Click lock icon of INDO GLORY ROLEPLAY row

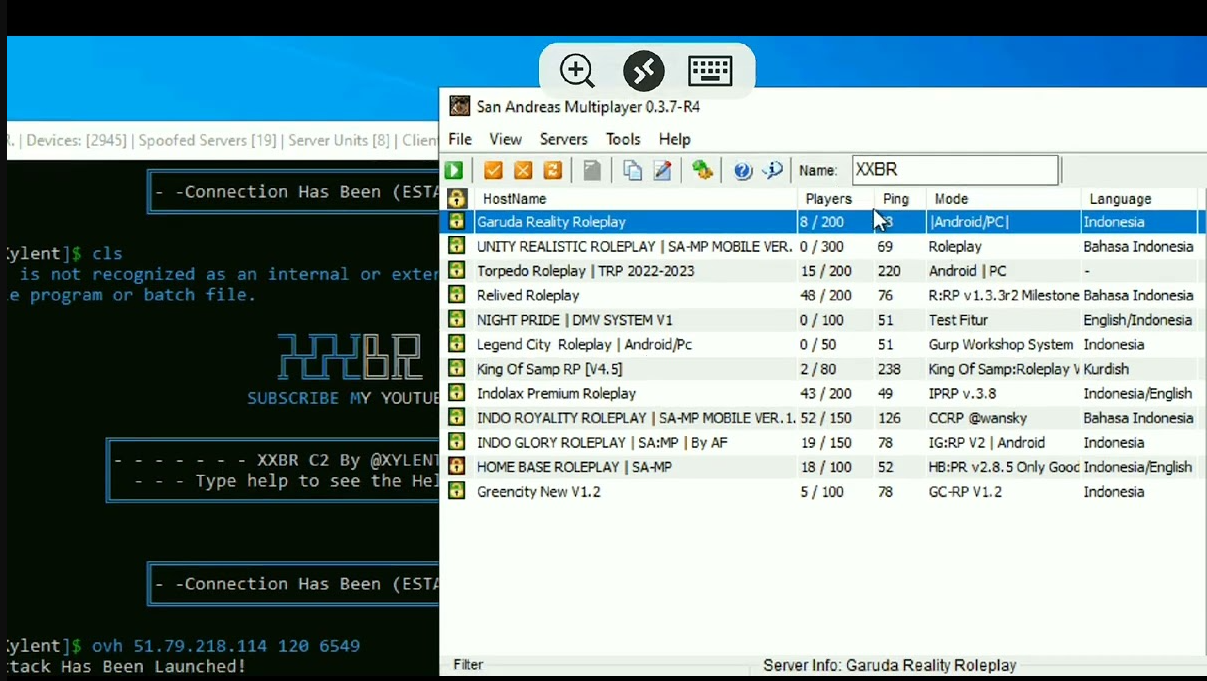click(457, 442)
